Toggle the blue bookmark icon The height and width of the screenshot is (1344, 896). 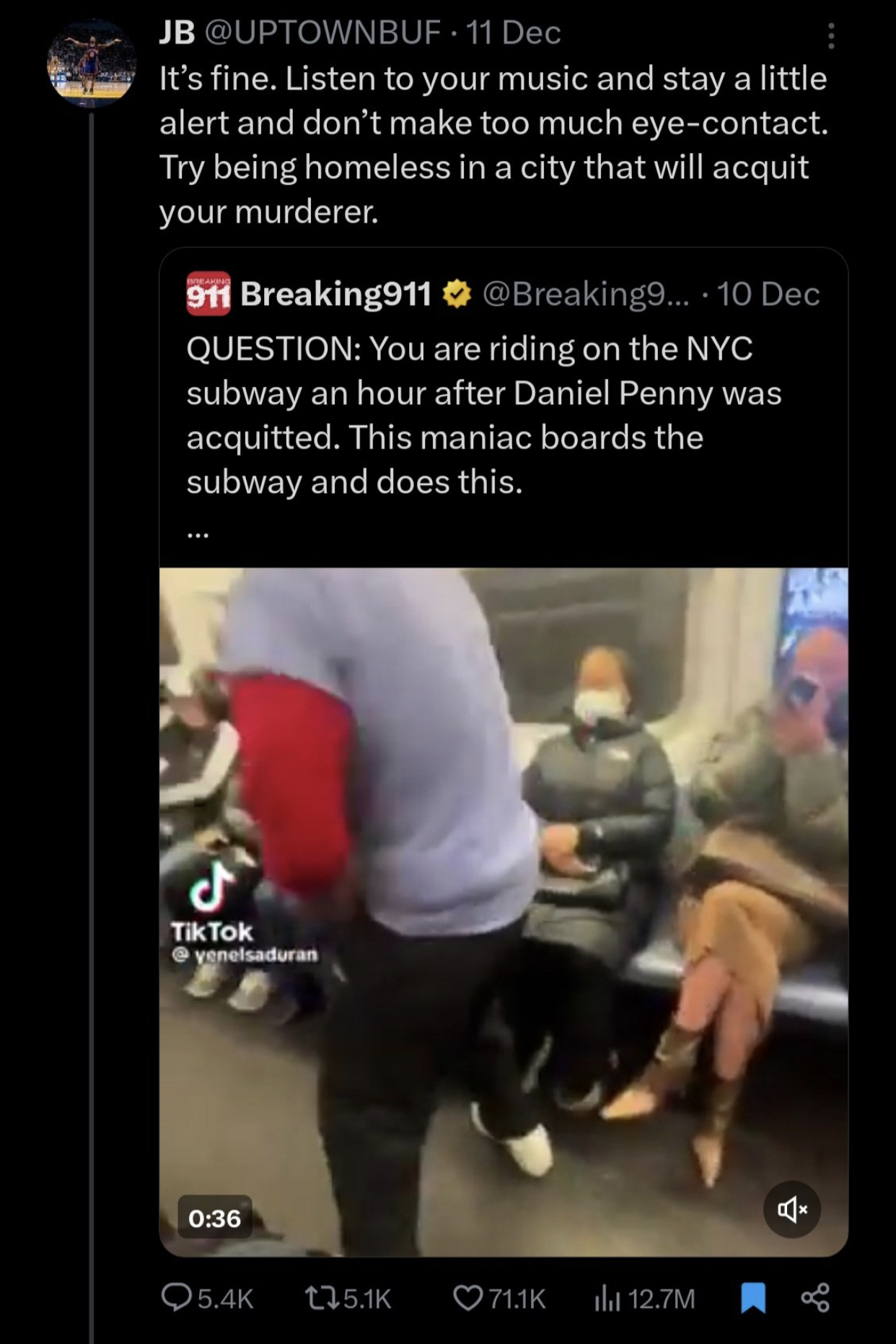[x=753, y=1298]
